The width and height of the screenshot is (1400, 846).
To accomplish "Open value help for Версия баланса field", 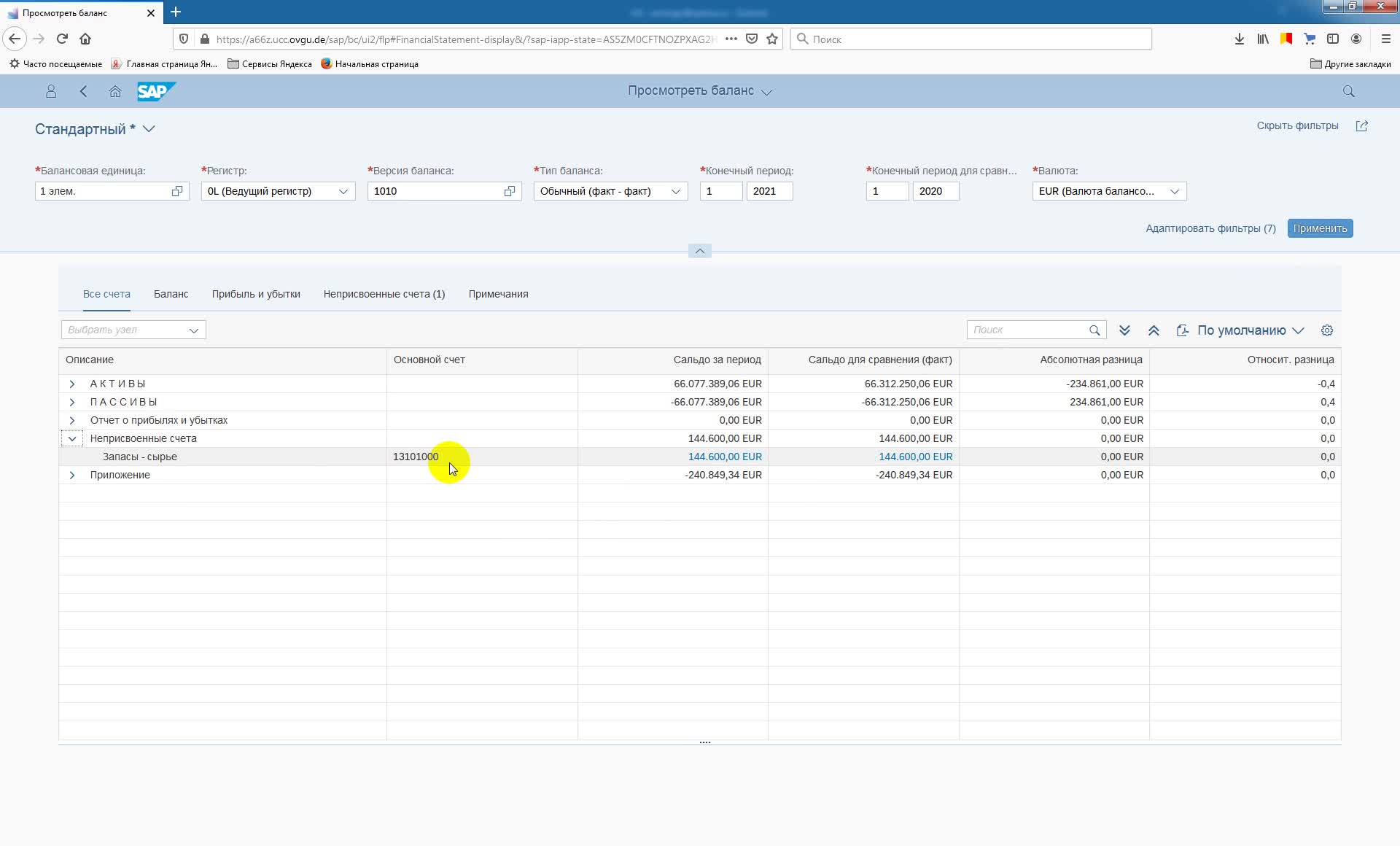I will point(510,191).
